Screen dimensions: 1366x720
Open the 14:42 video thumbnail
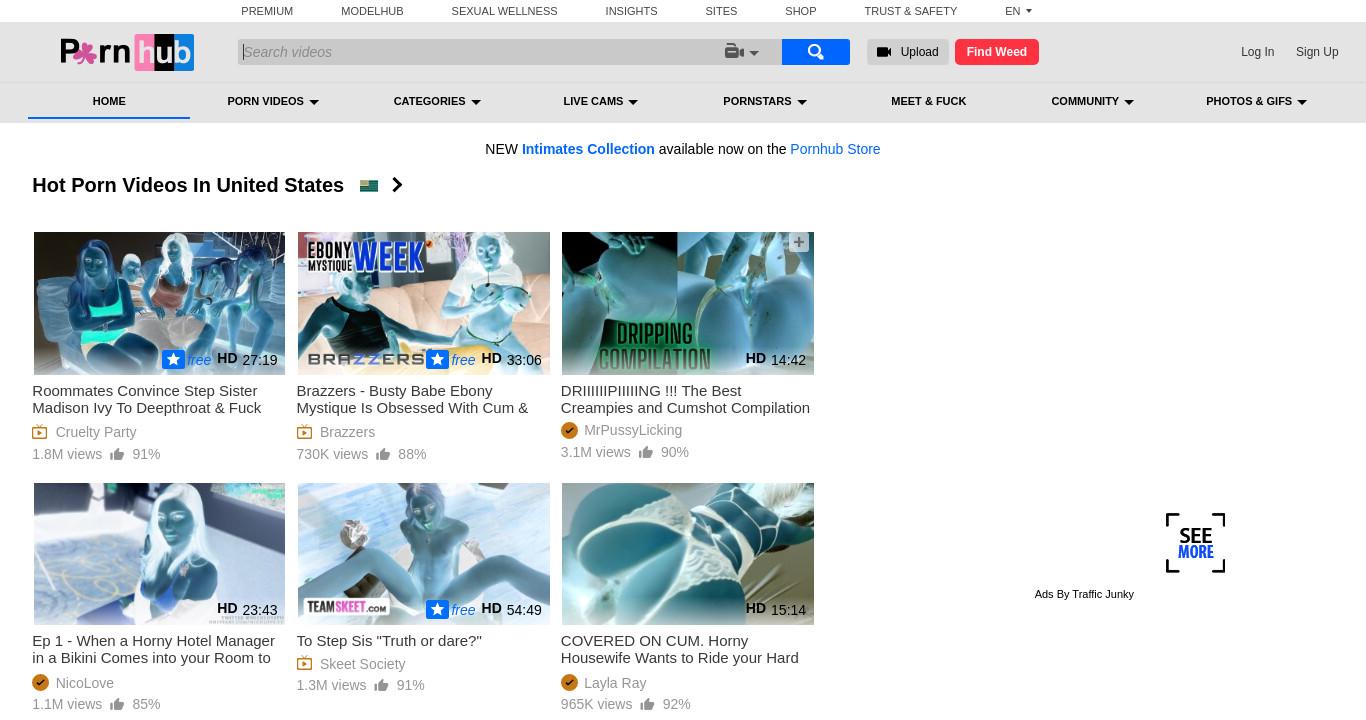tap(687, 303)
